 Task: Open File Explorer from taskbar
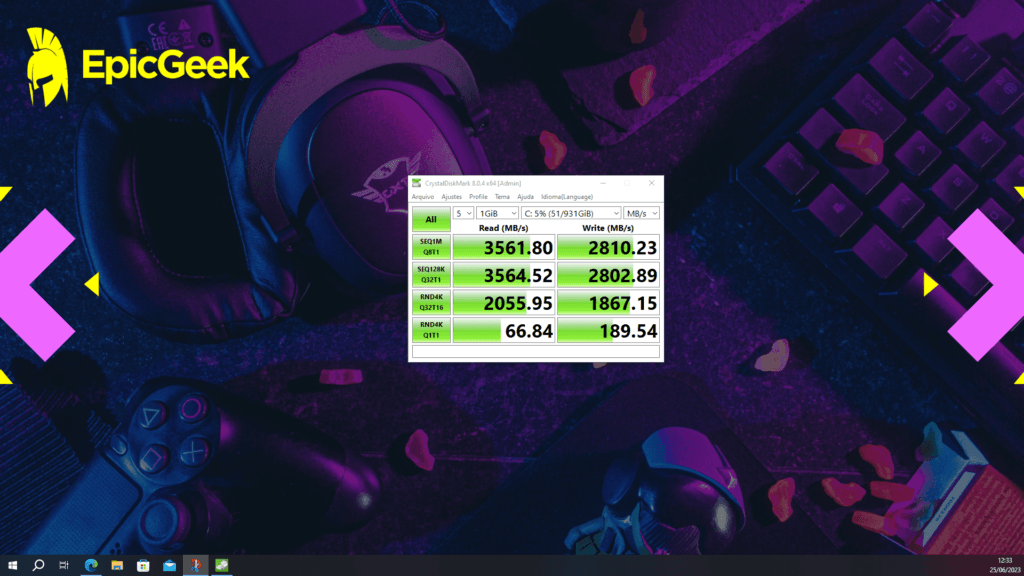click(x=117, y=565)
